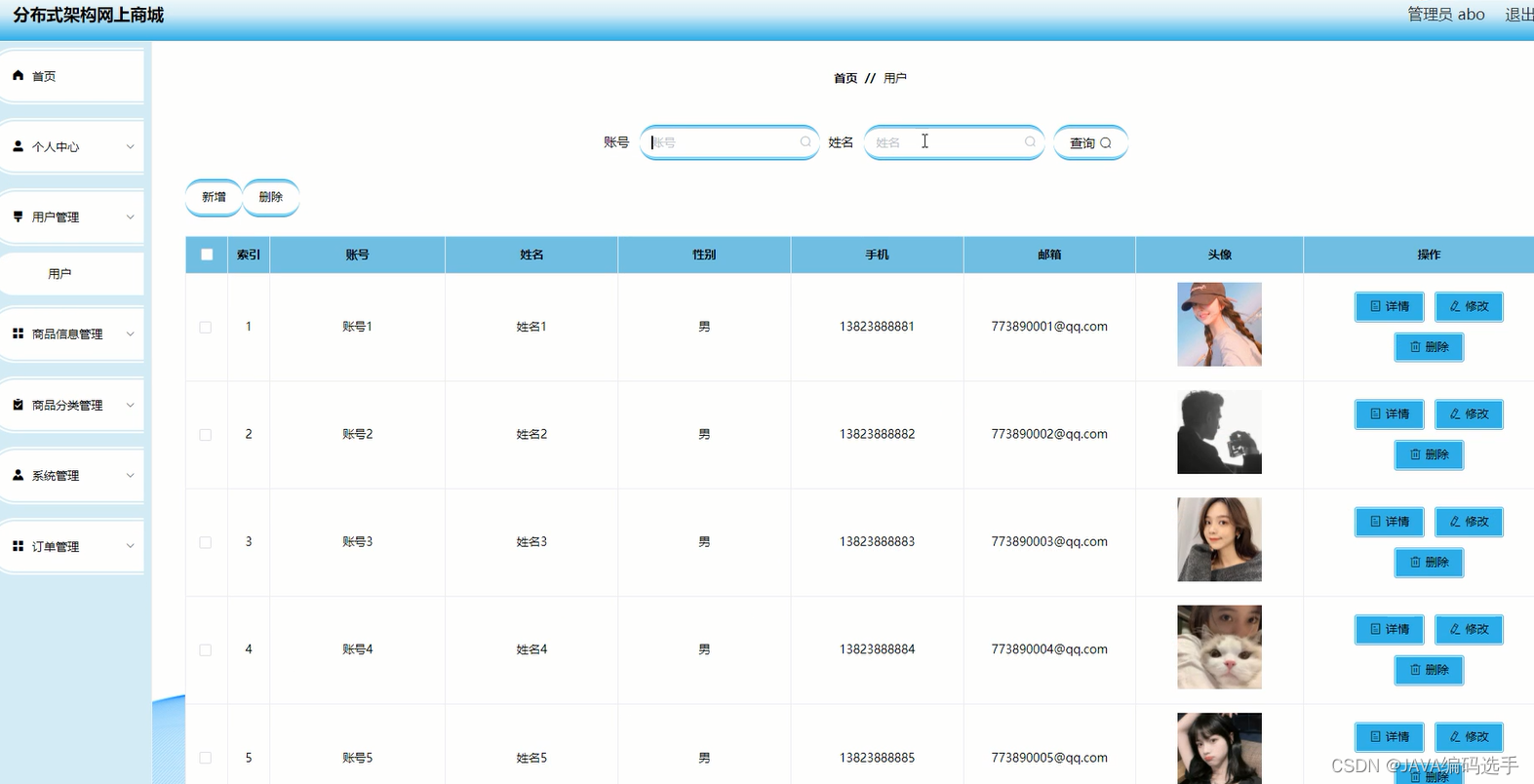This screenshot has height=784, width=1534.
Task: Open the 系统管理 sidebar menu
Action: coord(72,475)
